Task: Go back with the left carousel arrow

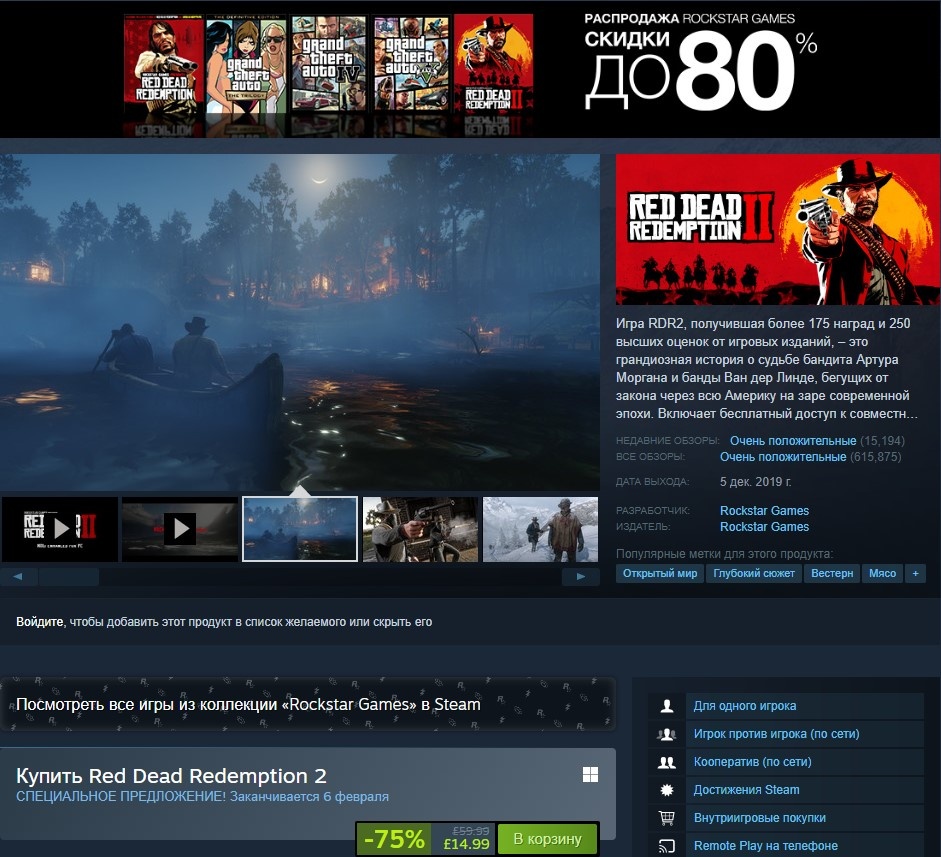Action: click(x=16, y=576)
